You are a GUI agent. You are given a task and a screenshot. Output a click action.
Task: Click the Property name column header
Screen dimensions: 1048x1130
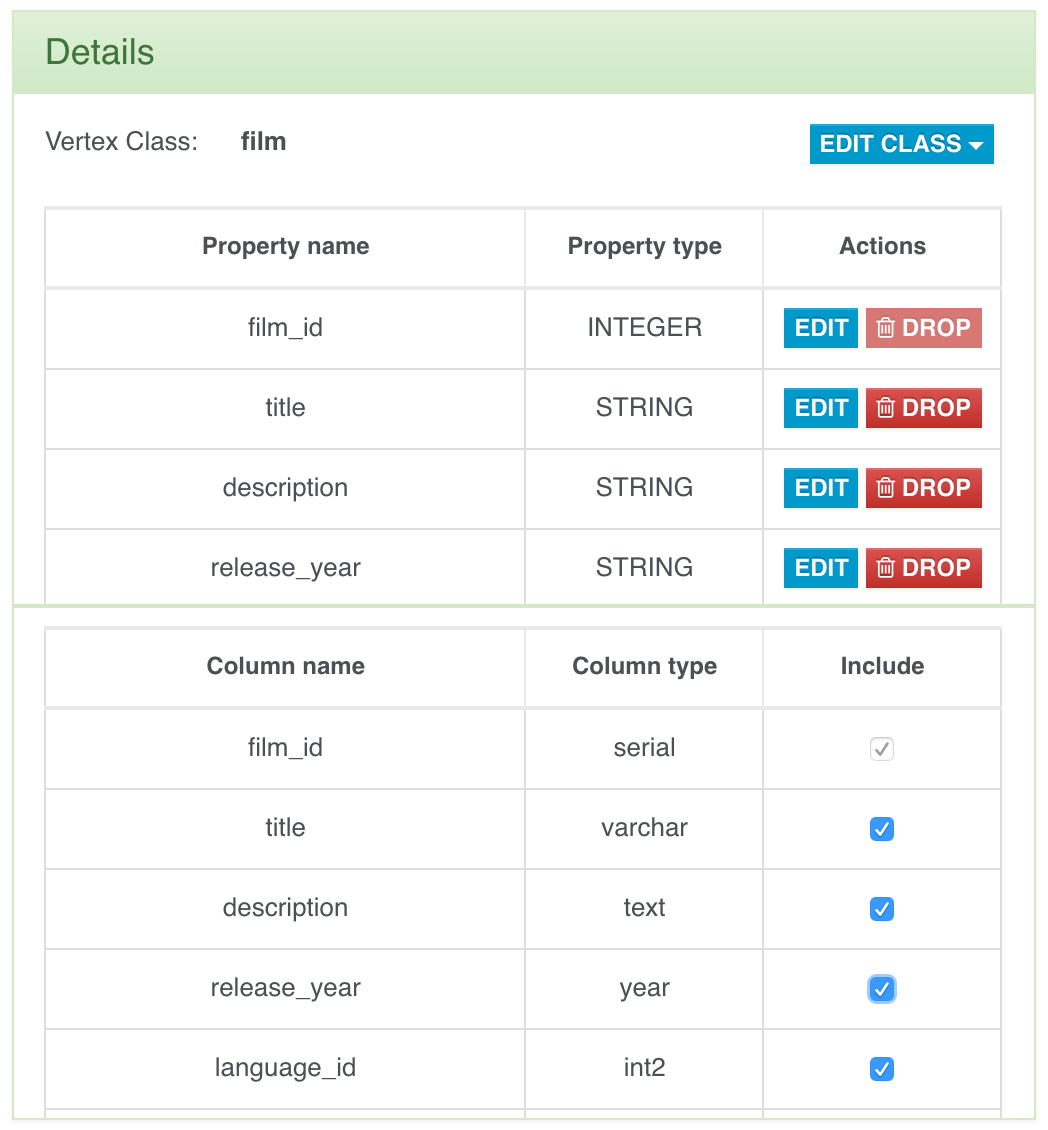pos(285,247)
